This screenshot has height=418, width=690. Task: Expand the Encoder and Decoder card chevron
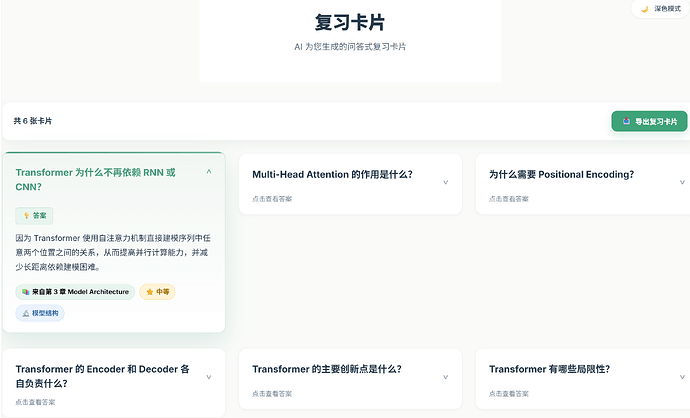(x=209, y=377)
